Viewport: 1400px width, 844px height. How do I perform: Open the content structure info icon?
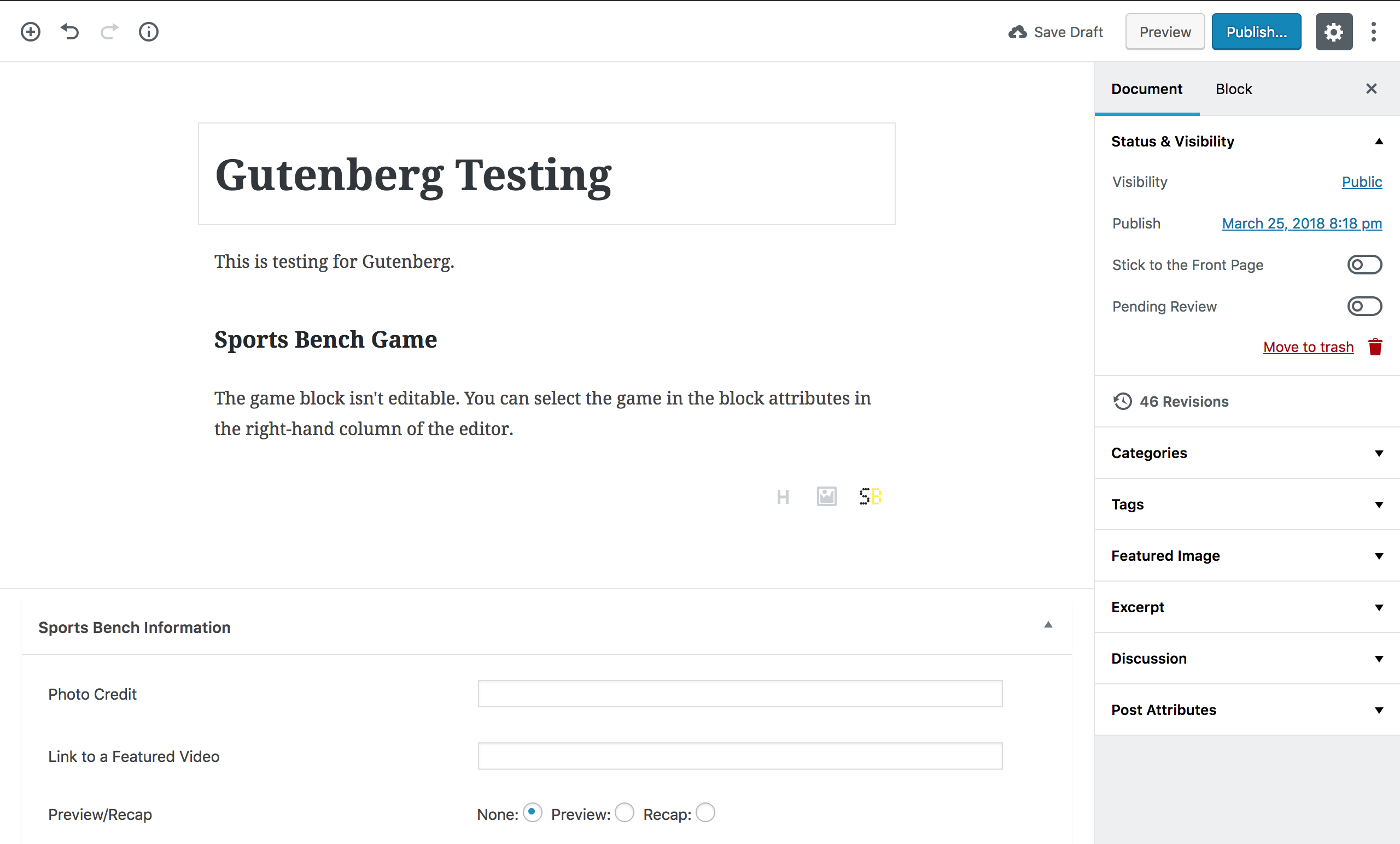(148, 32)
